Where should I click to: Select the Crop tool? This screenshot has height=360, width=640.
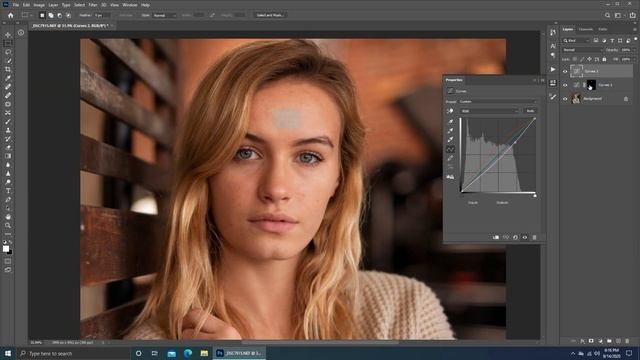coord(8,69)
